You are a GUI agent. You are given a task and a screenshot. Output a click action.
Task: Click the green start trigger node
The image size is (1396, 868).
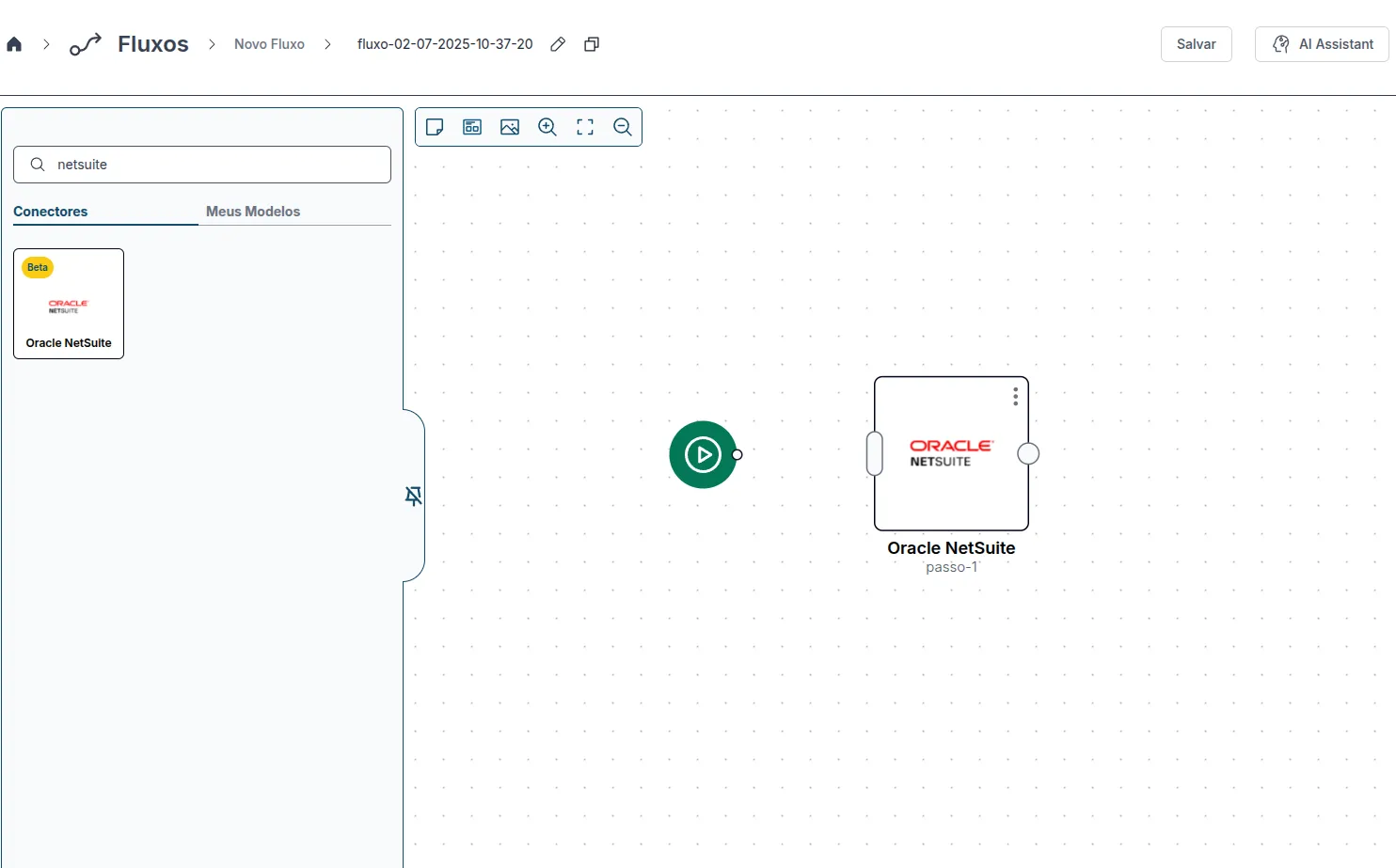[x=703, y=454]
